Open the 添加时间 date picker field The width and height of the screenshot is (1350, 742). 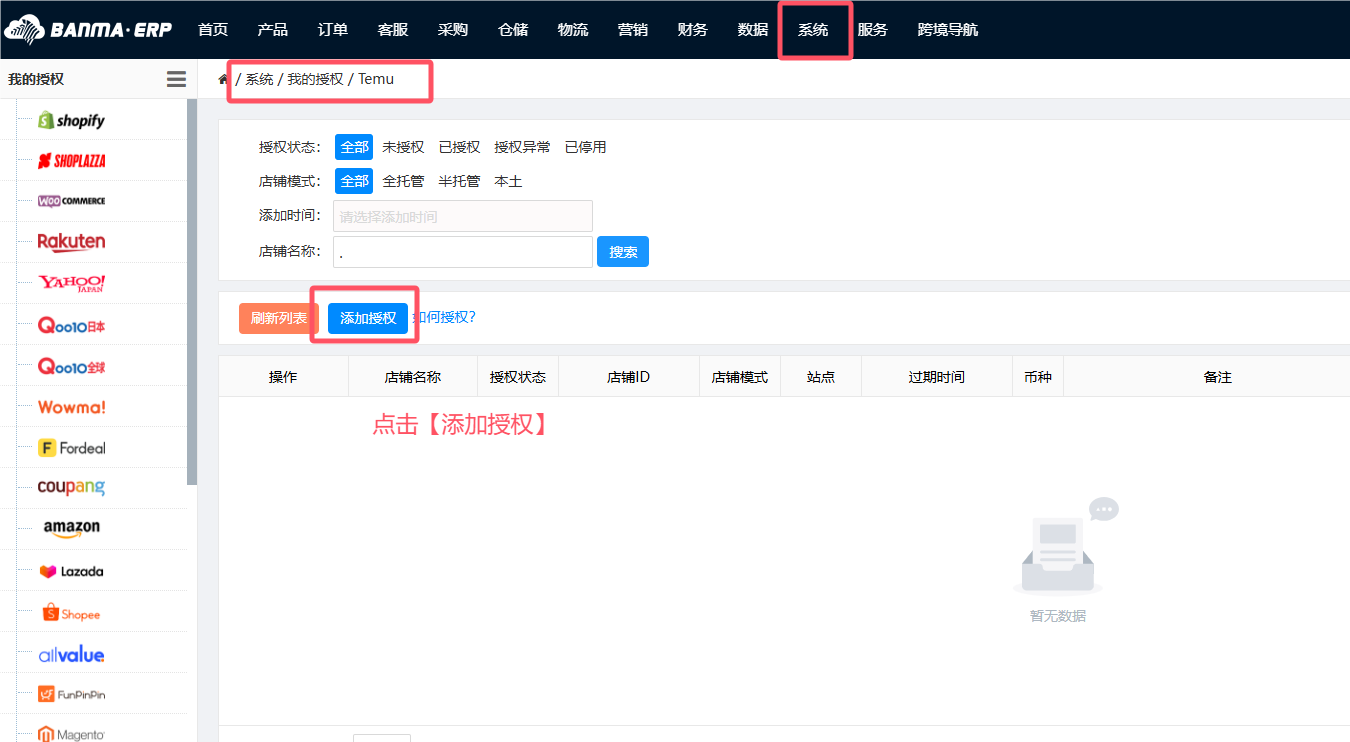click(463, 216)
